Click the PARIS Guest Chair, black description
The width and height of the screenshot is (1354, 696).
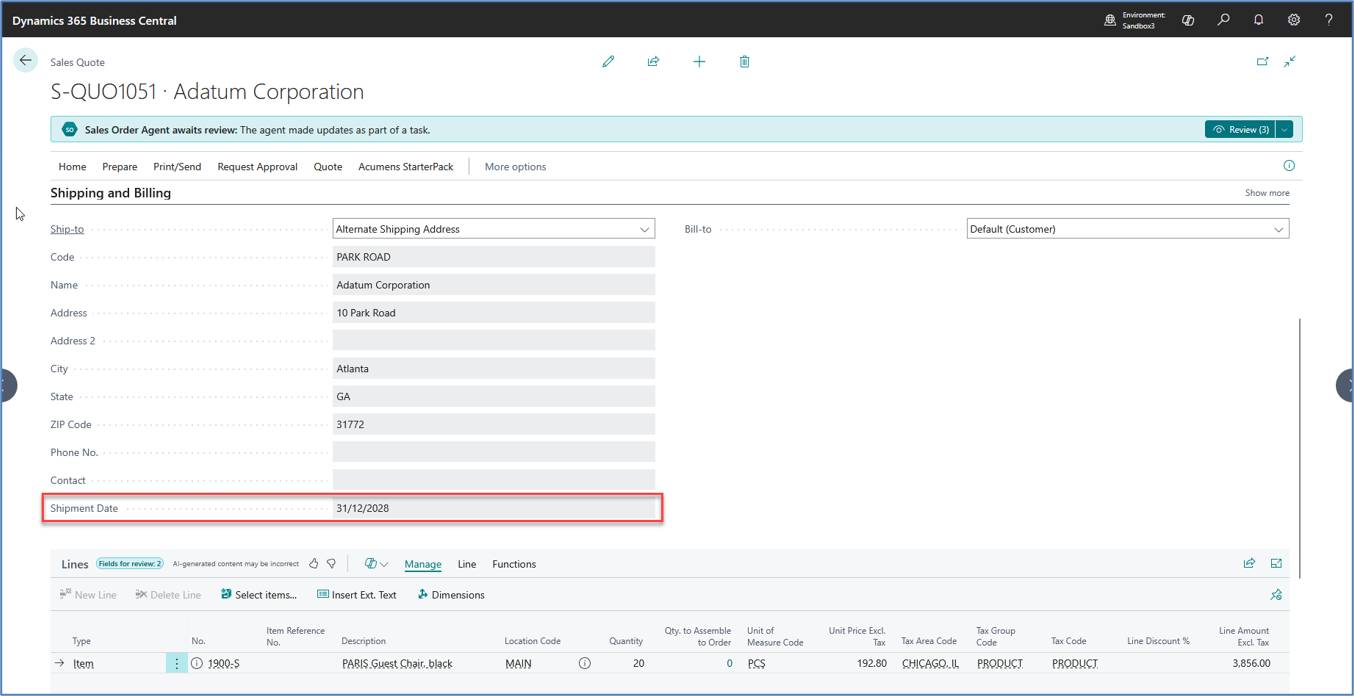tap(397, 663)
